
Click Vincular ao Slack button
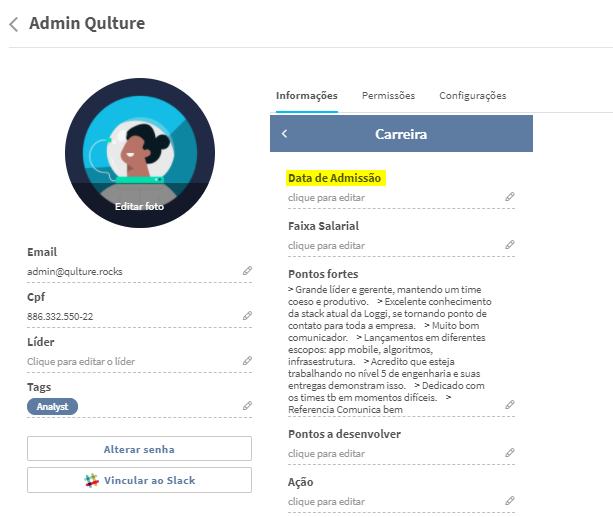[x=139, y=480]
